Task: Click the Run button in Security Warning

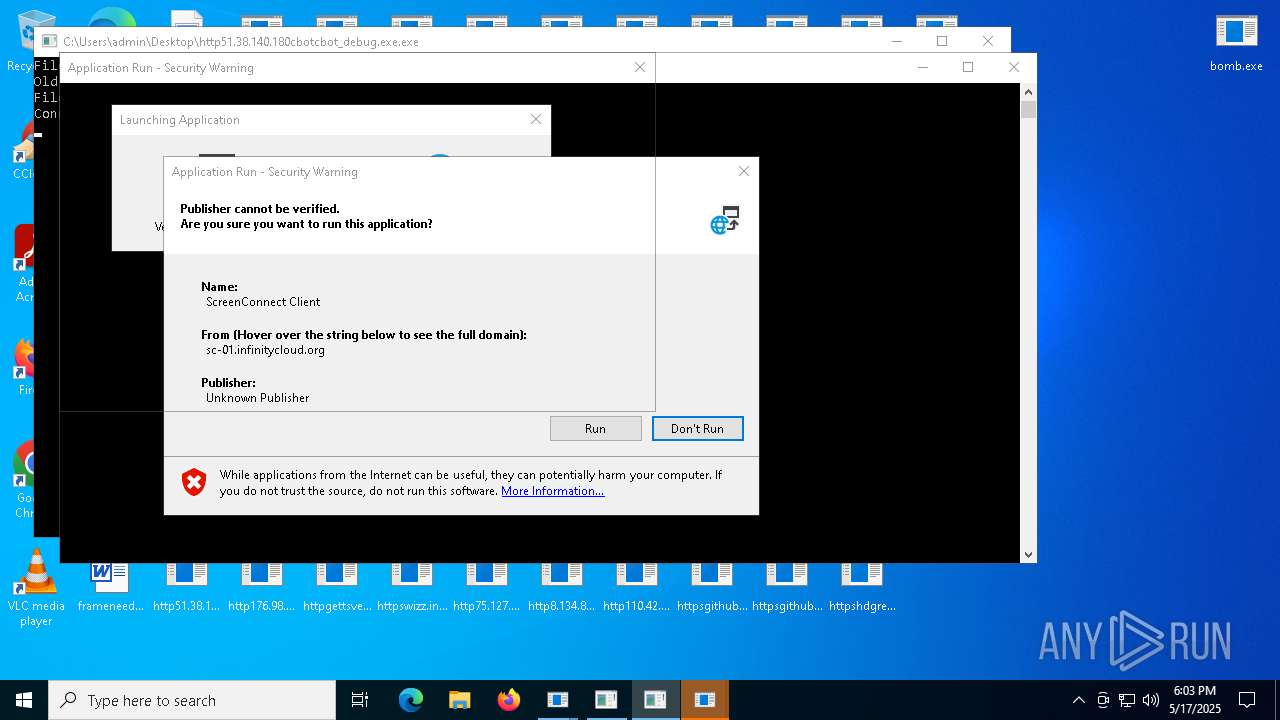Action: [x=595, y=428]
